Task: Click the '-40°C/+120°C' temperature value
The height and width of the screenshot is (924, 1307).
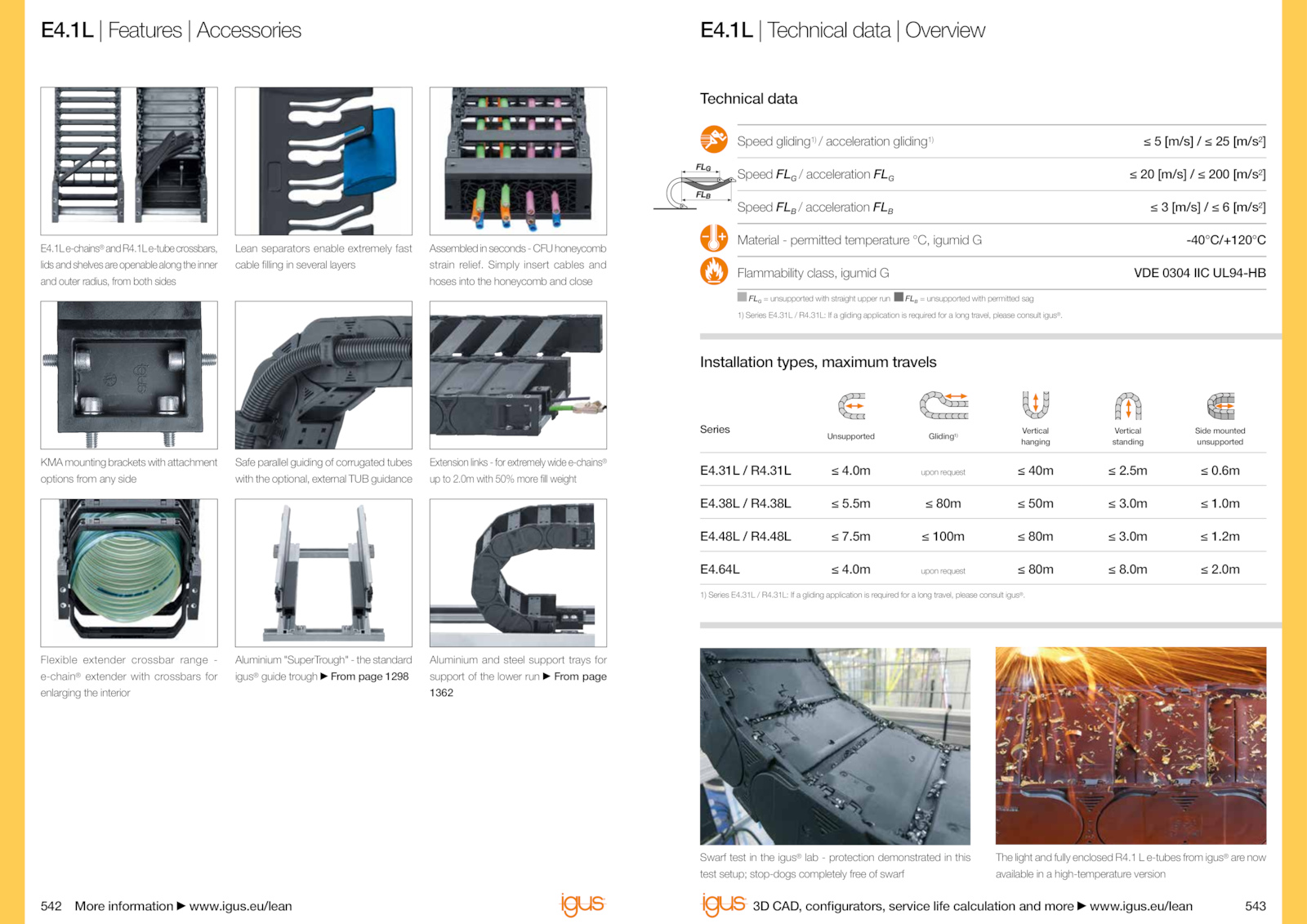Action: point(1225,240)
